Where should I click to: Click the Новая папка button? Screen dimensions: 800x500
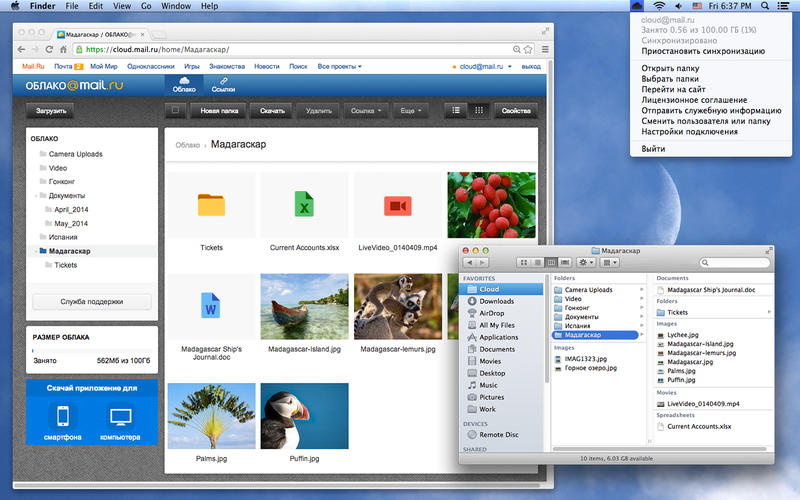(219, 111)
